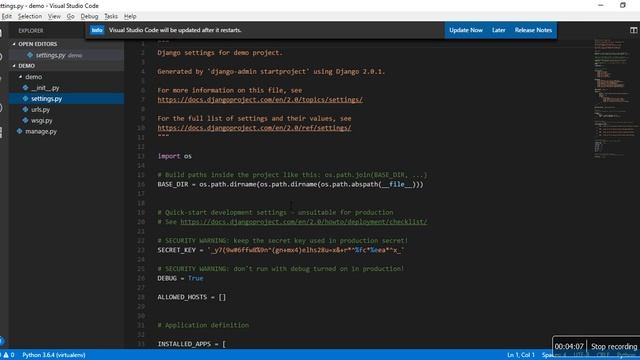Click the Python file icon beside manage.py

[x=20, y=131]
